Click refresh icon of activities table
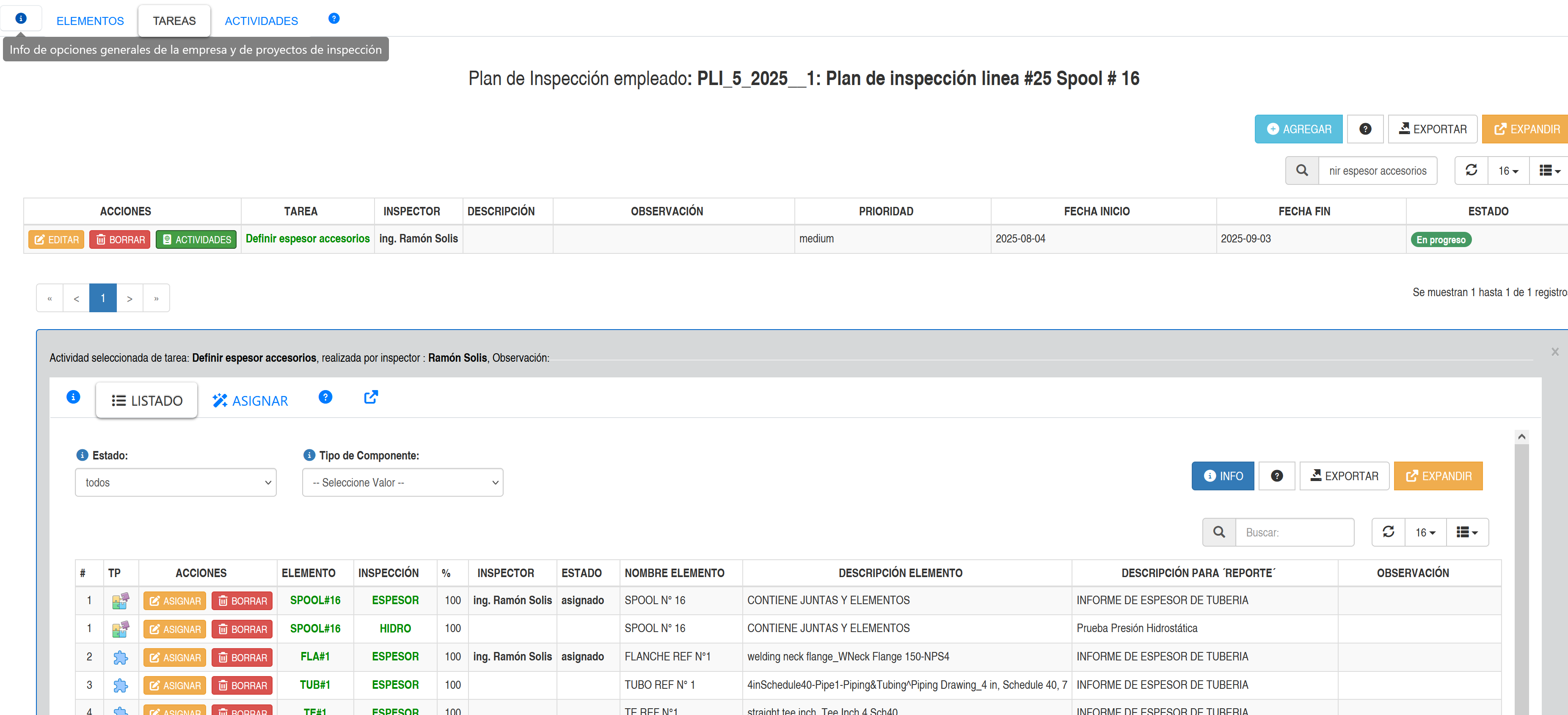1568x715 pixels. pos(1388,532)
